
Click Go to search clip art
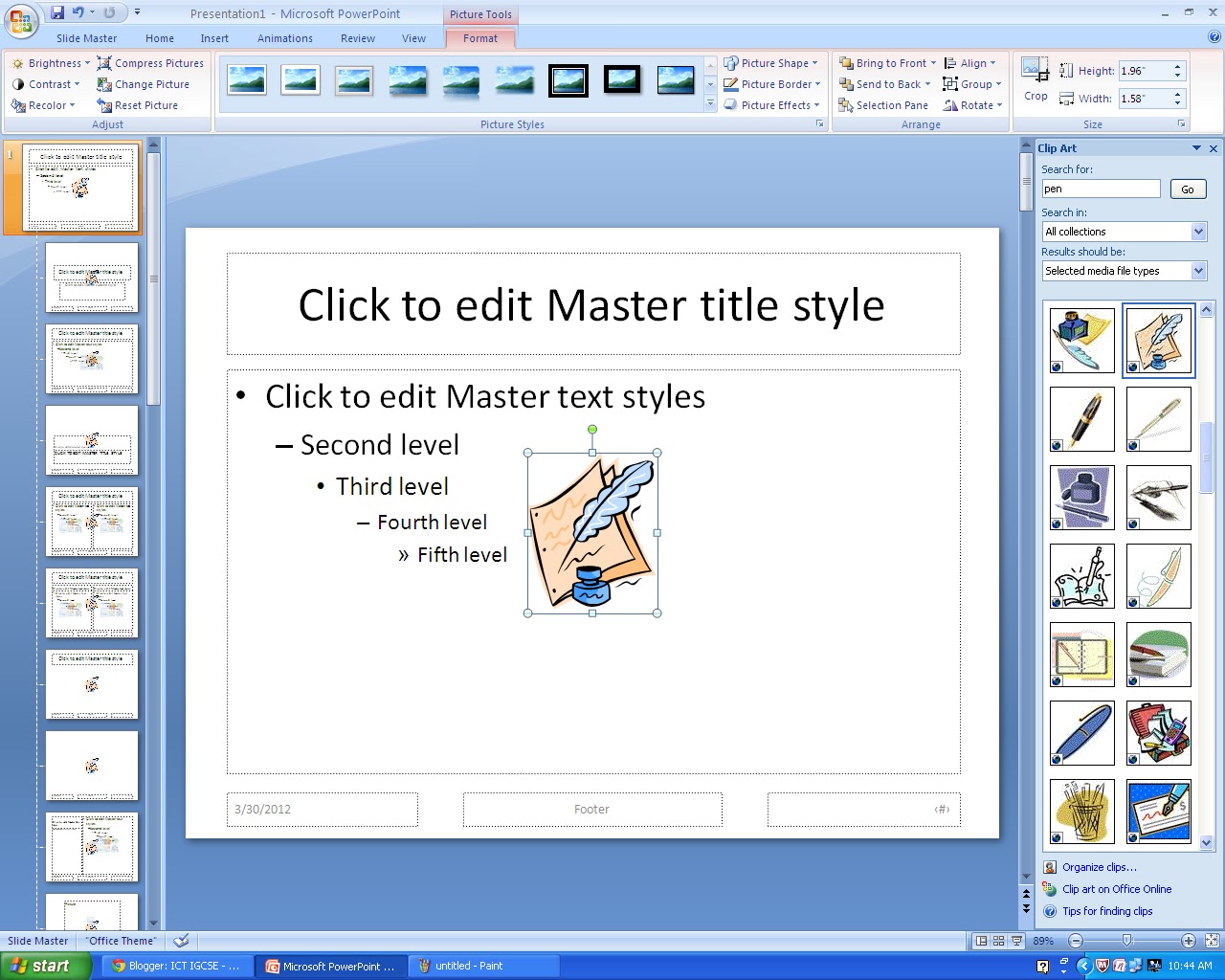click(1187, 189)
